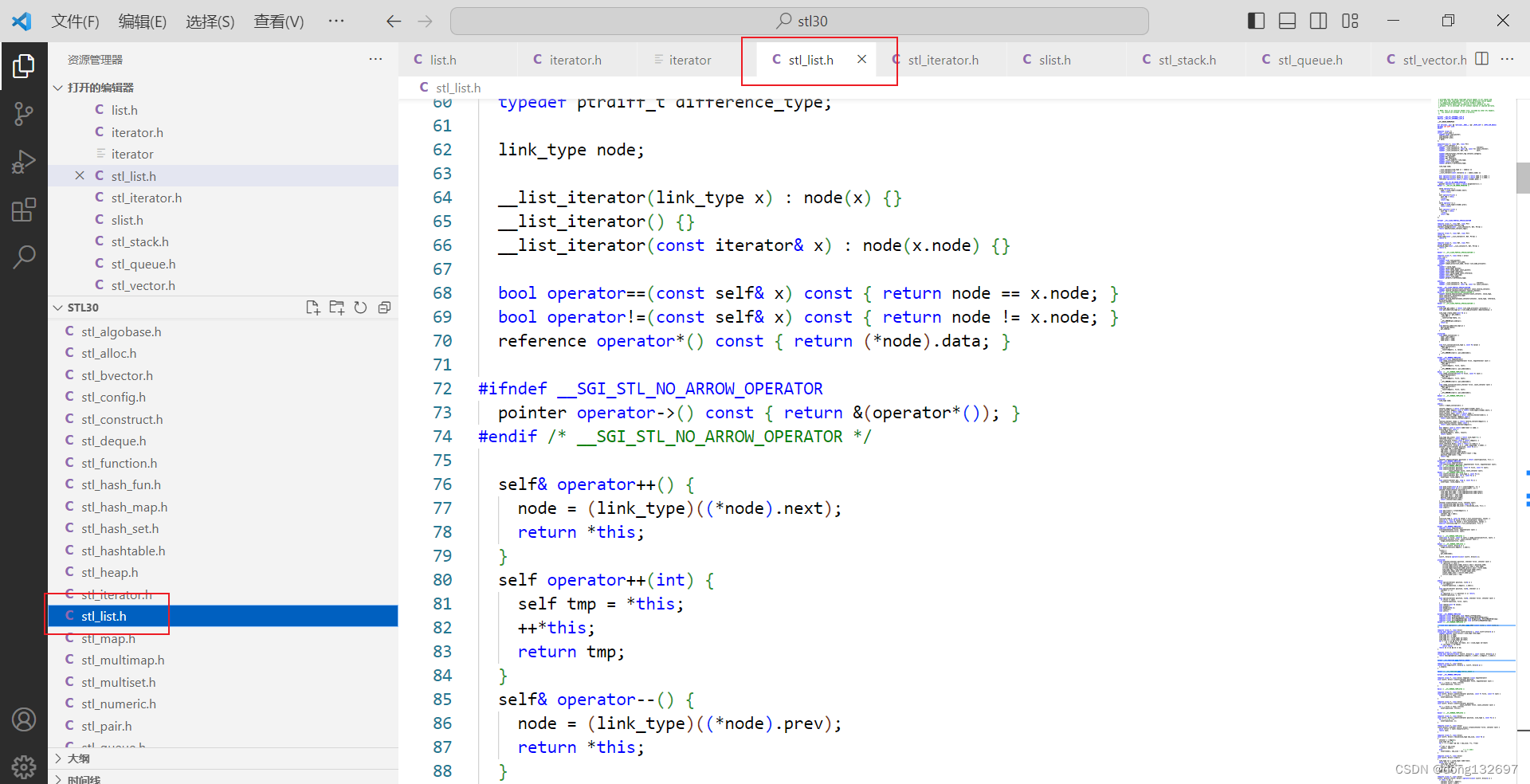Open the 选择(S) menu

[210, 22]
